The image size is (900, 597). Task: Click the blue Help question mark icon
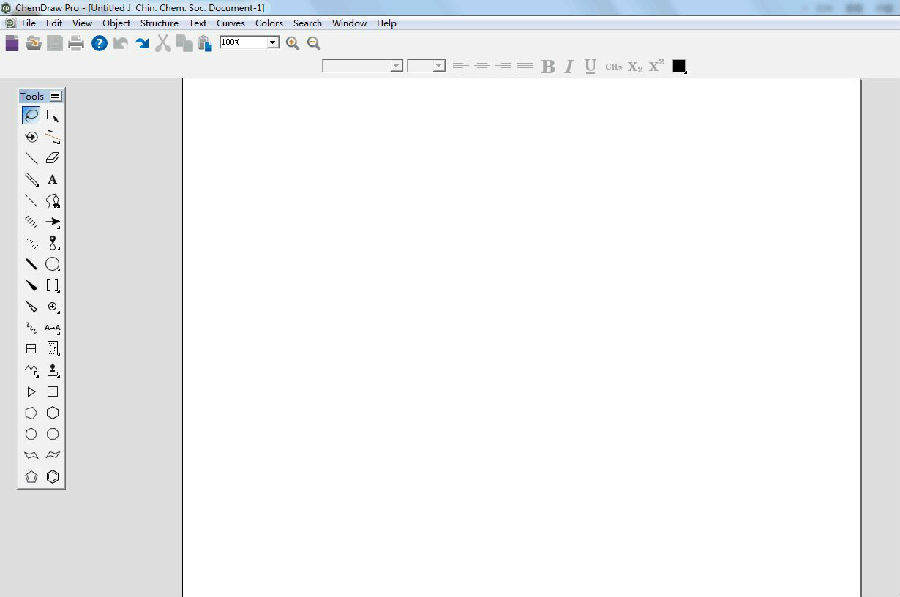99,43
